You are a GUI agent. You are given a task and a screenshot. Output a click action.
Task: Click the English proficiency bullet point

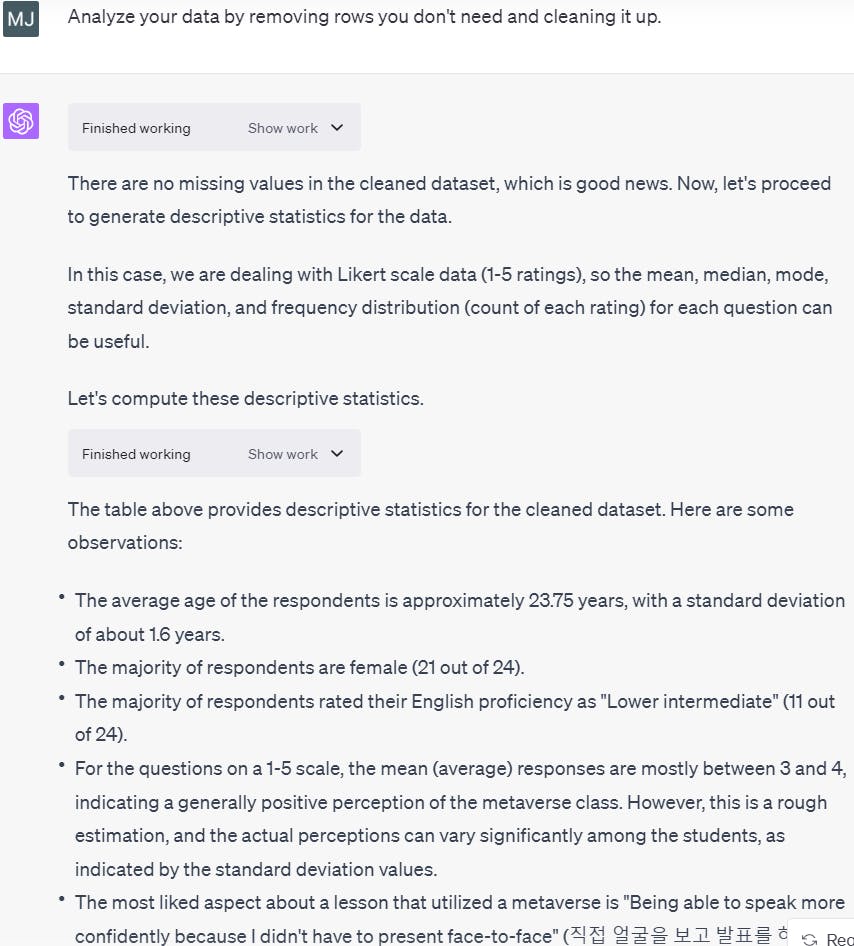coord(454,717)
